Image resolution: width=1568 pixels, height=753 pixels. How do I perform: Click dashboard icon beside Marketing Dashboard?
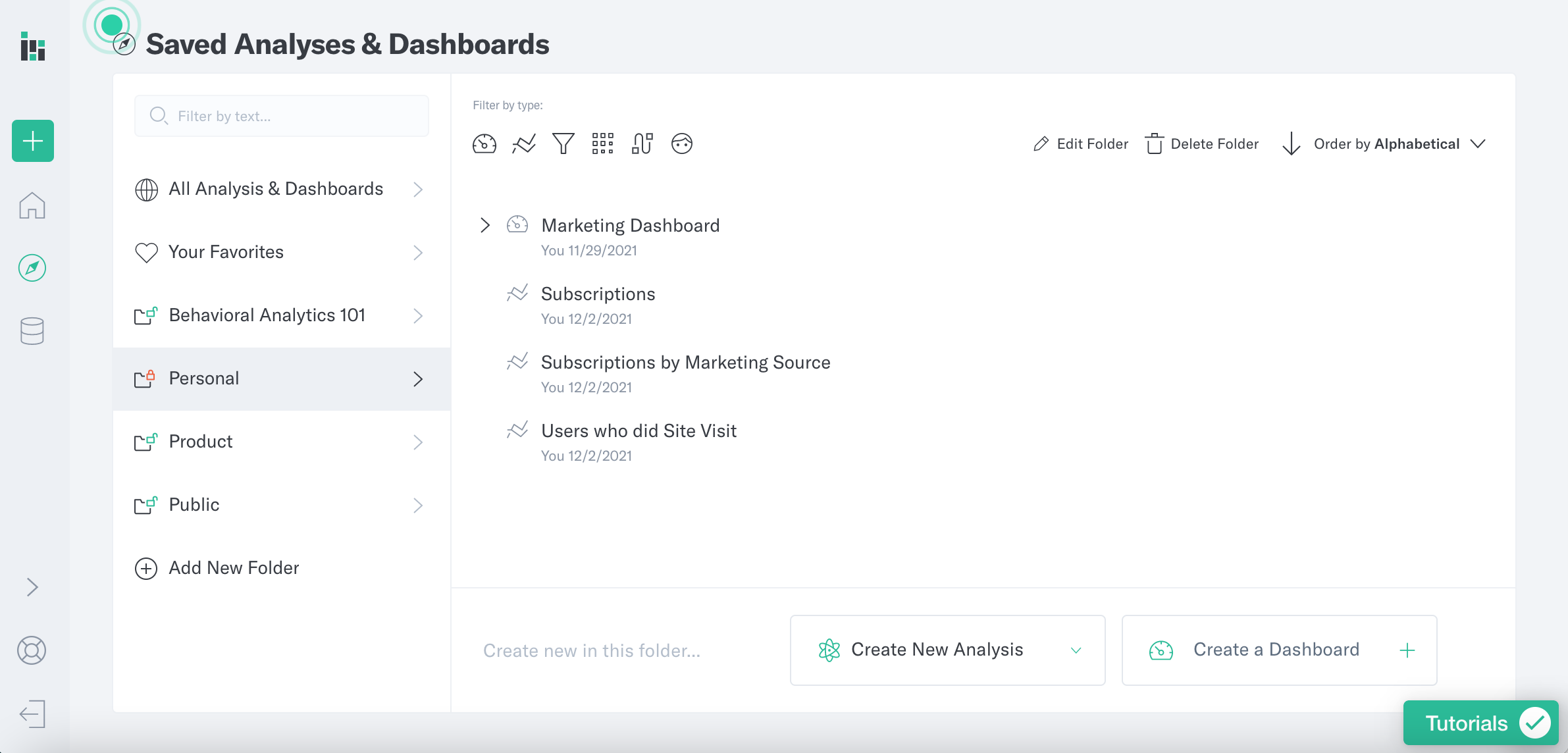517,224
